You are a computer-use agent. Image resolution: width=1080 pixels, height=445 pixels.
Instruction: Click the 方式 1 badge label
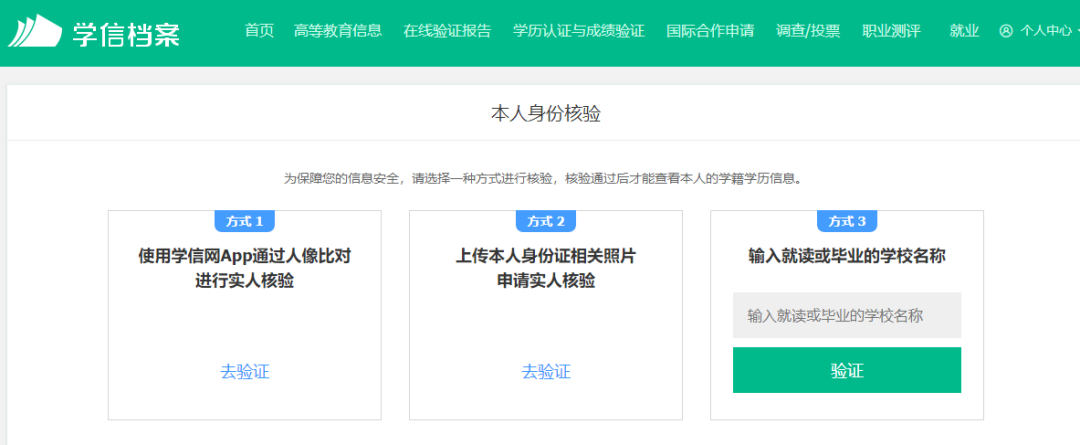tap(245, 221)
